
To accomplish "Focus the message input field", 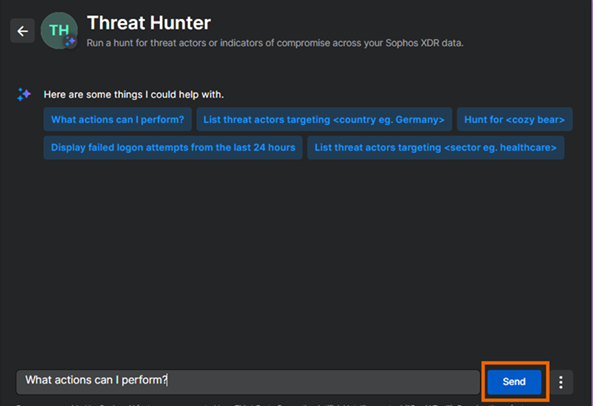I will point(248,382).
